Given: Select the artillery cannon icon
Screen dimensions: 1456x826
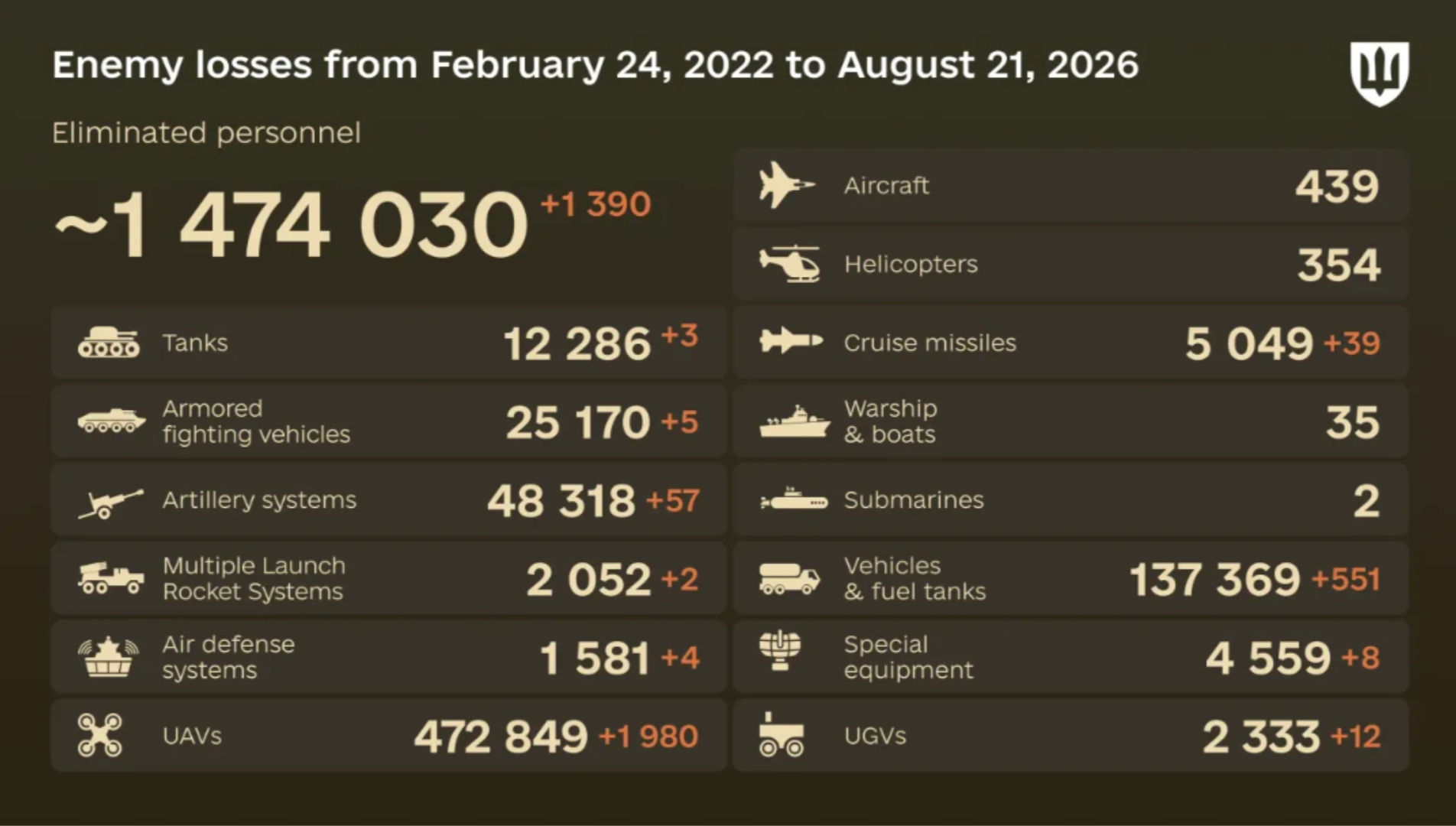Looking at the screenshot, I should [x=111, y=503].
